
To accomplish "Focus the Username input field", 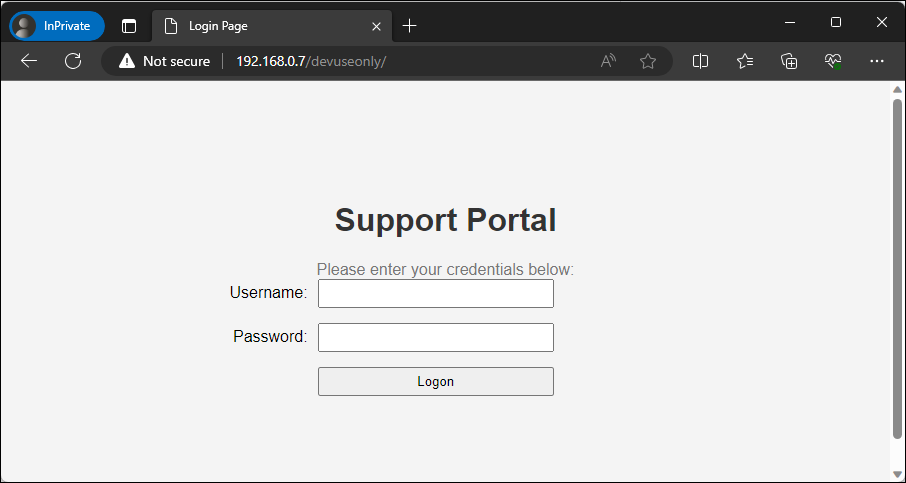I will 435,293.
